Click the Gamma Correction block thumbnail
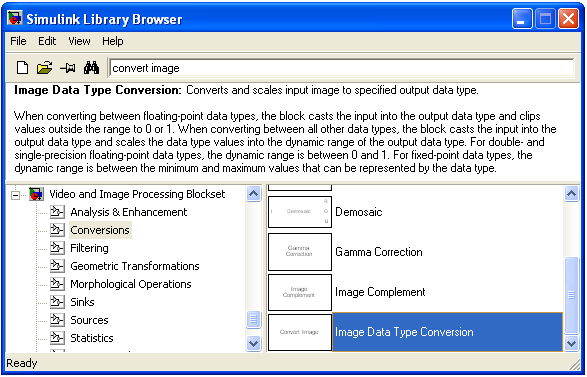The height and width of the screenshot is (377, 587). click(300, 252)
